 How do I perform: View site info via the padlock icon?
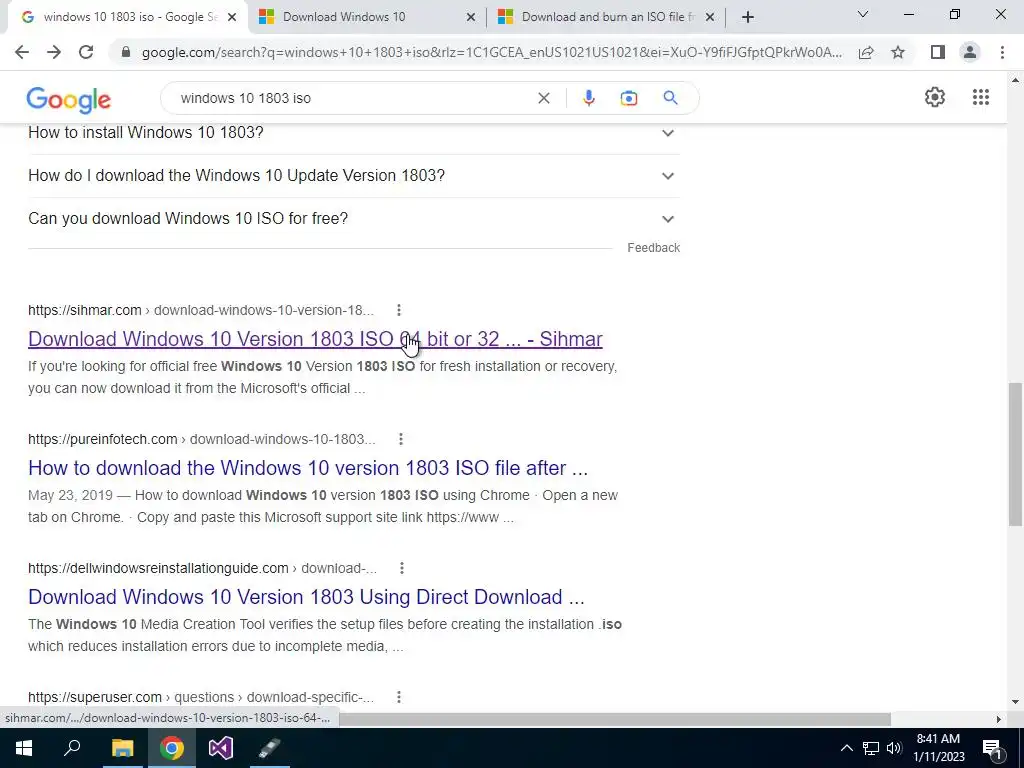tap(126, 52)
